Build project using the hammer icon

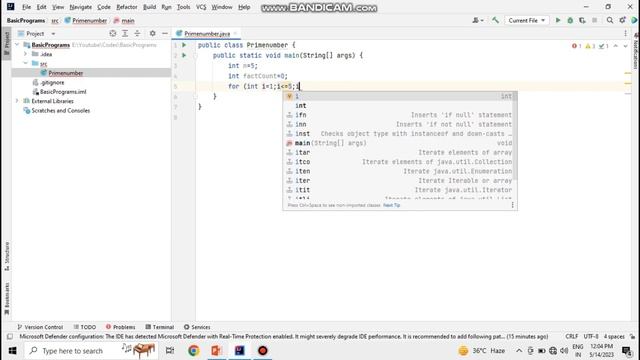pos(496,20)
